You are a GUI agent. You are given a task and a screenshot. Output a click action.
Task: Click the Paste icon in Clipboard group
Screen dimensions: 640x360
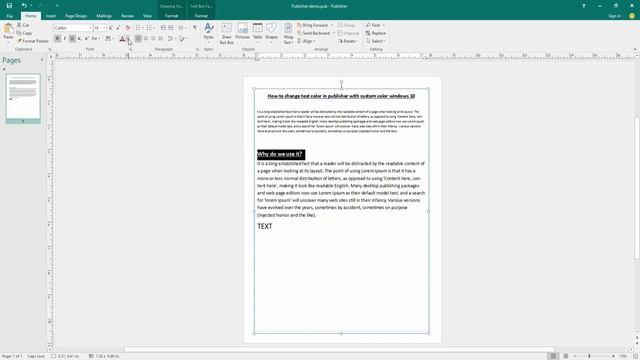pos(8,29)
